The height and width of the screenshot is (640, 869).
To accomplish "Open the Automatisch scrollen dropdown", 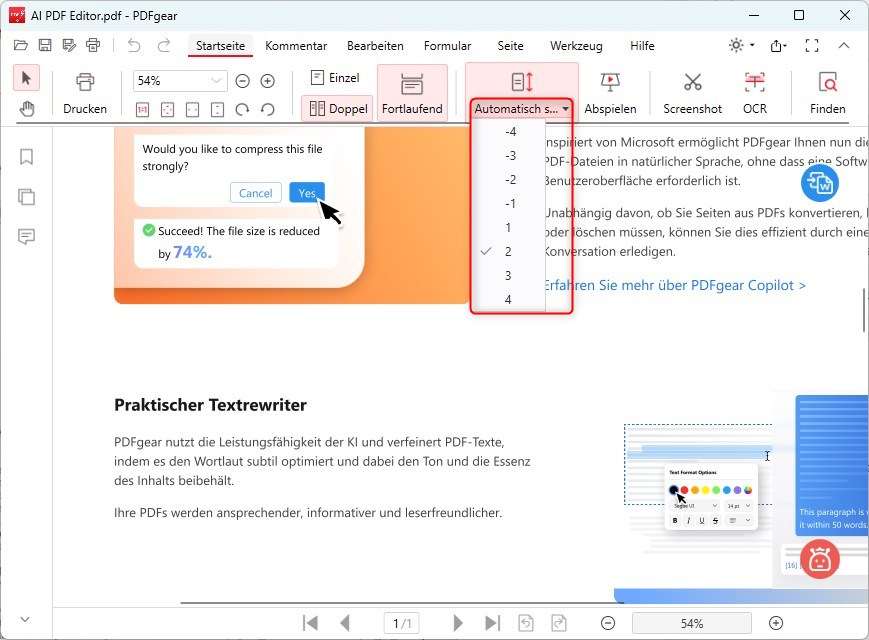I will [522, 109].
